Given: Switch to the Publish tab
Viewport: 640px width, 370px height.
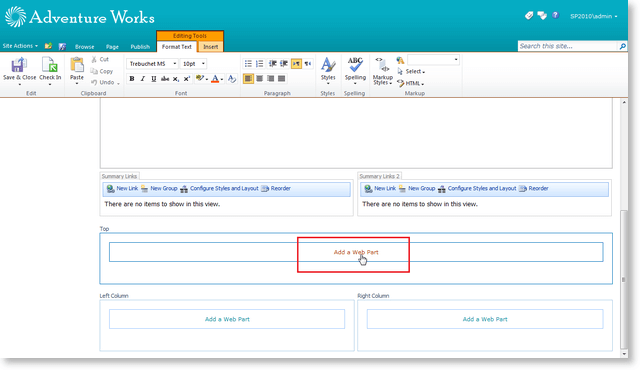Looking at the screenshot, I should pos(140,47).
